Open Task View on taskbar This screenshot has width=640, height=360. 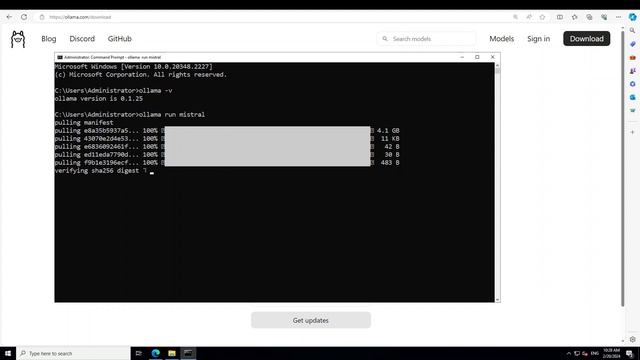click(139, 353)
